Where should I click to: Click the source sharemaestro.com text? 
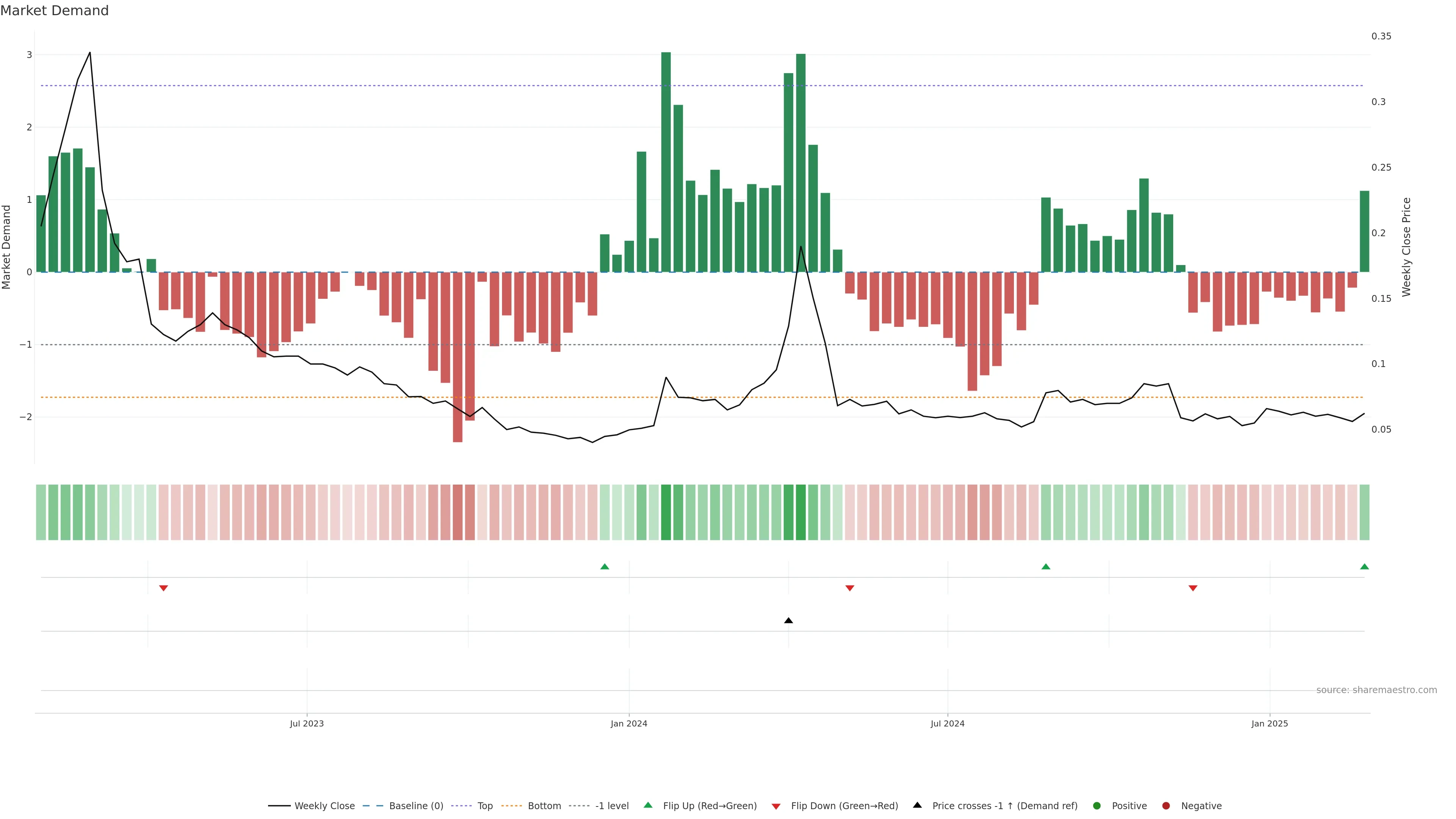pos(1376,690)
